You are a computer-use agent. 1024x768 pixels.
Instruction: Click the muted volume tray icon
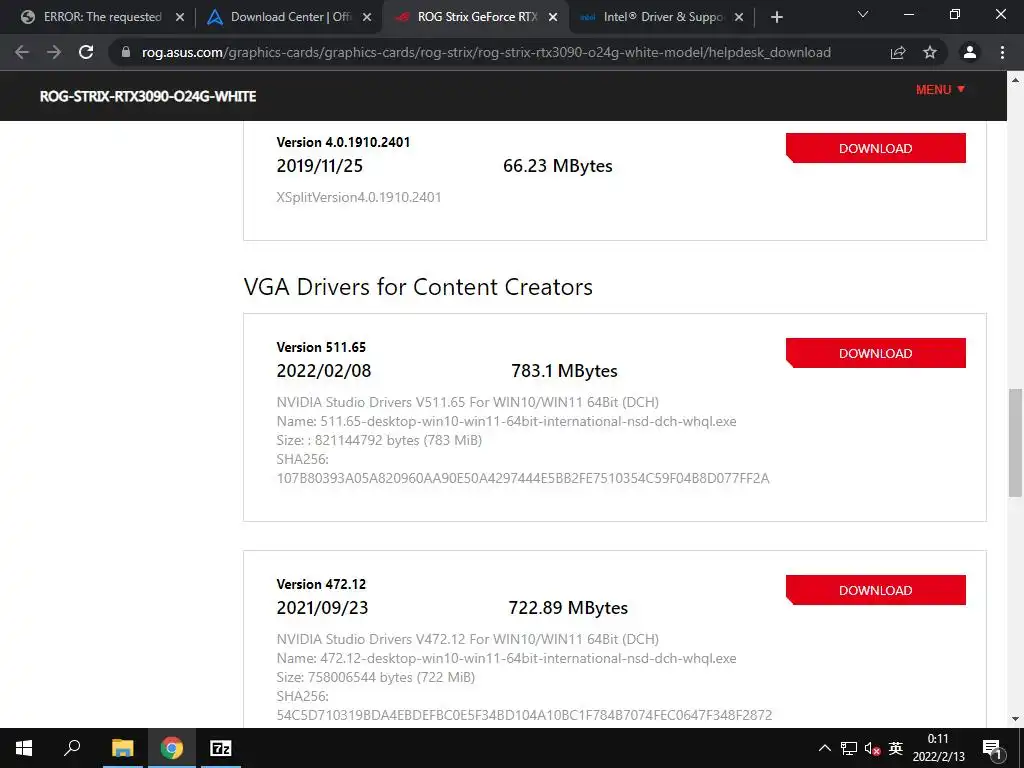point(872,748)
